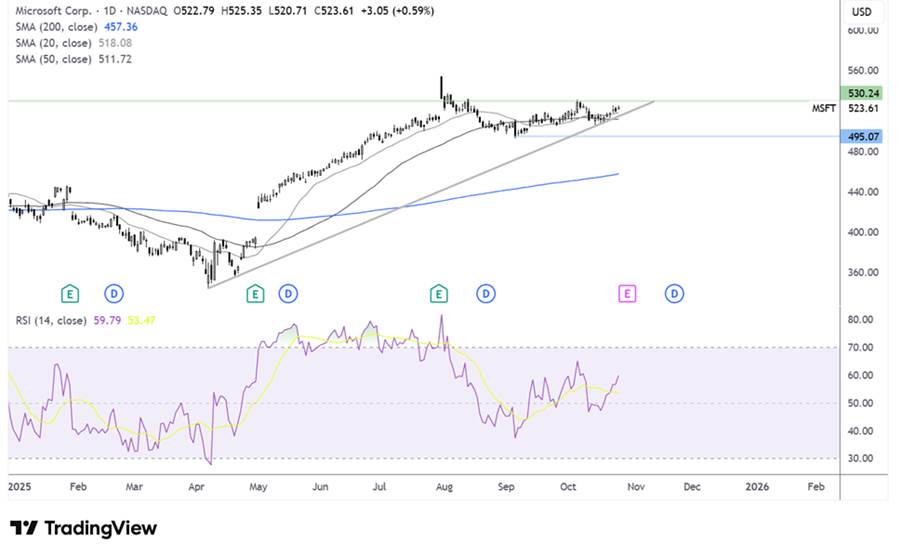Click the blue 495.07 price label

tap(863, 136)
